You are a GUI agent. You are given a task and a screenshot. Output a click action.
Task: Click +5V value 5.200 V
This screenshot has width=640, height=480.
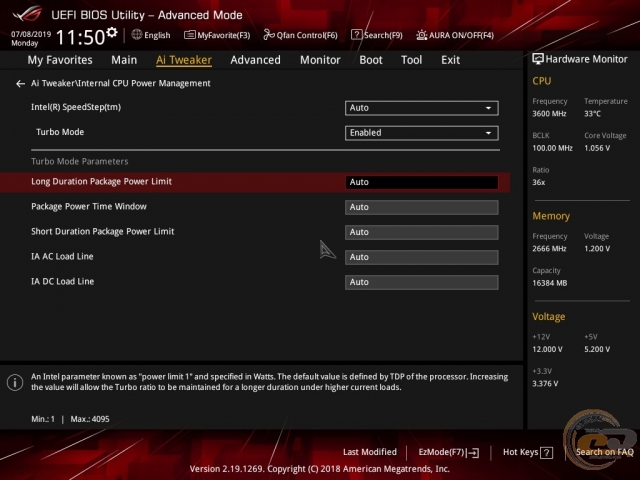coord(597,349)
